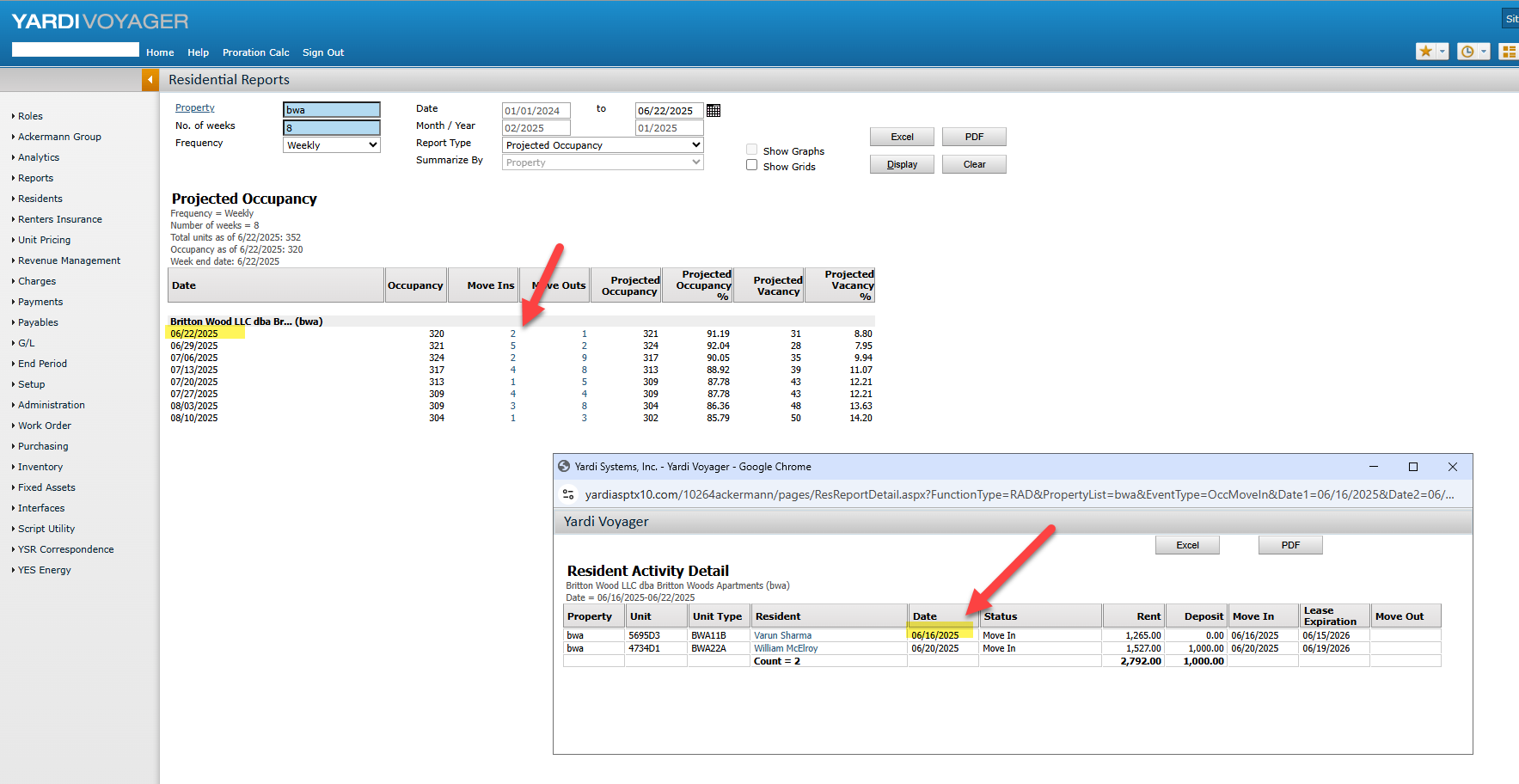
Task: Click the dashboard grid layout icon
Action: coord(1509,52)
